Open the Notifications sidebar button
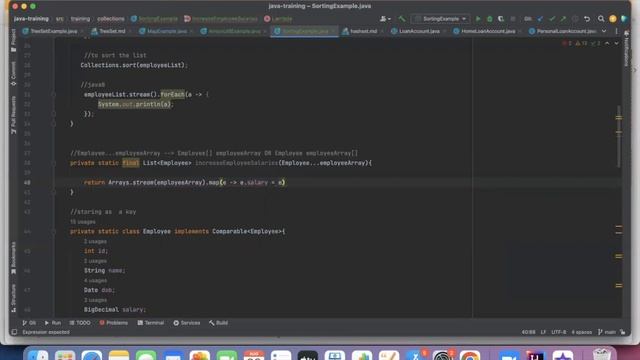Screen dimensions: 640x360 click(x=627, y=49)
